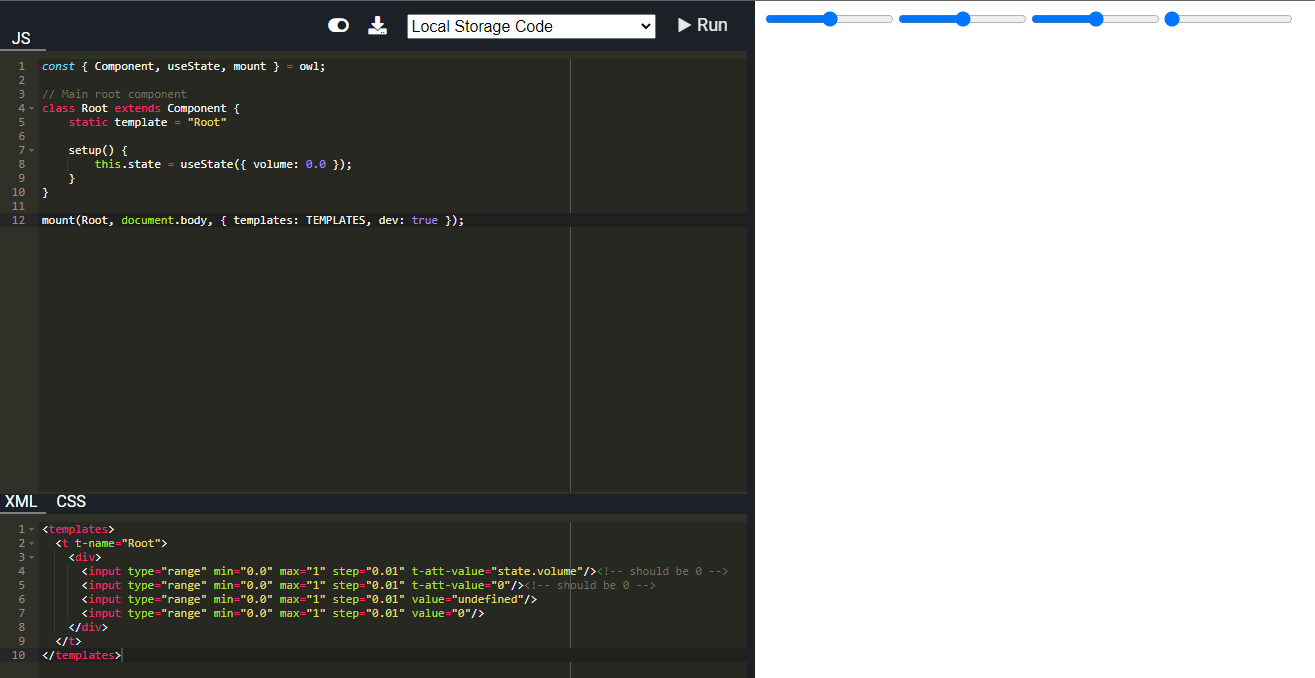Image resolution: width=1315 pixels, height=678 pixels.
Task: Click the download code icon
Action: [378, 25]
